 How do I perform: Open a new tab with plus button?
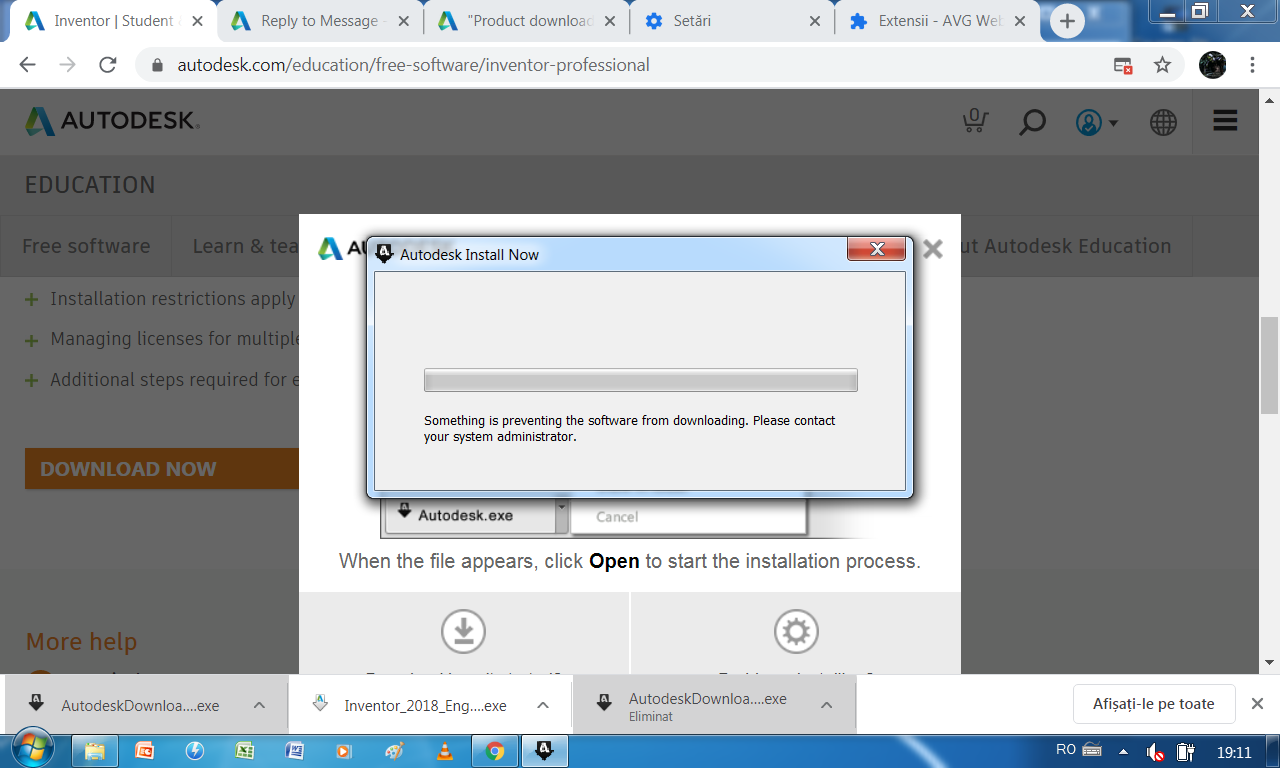click(1068, 21)
